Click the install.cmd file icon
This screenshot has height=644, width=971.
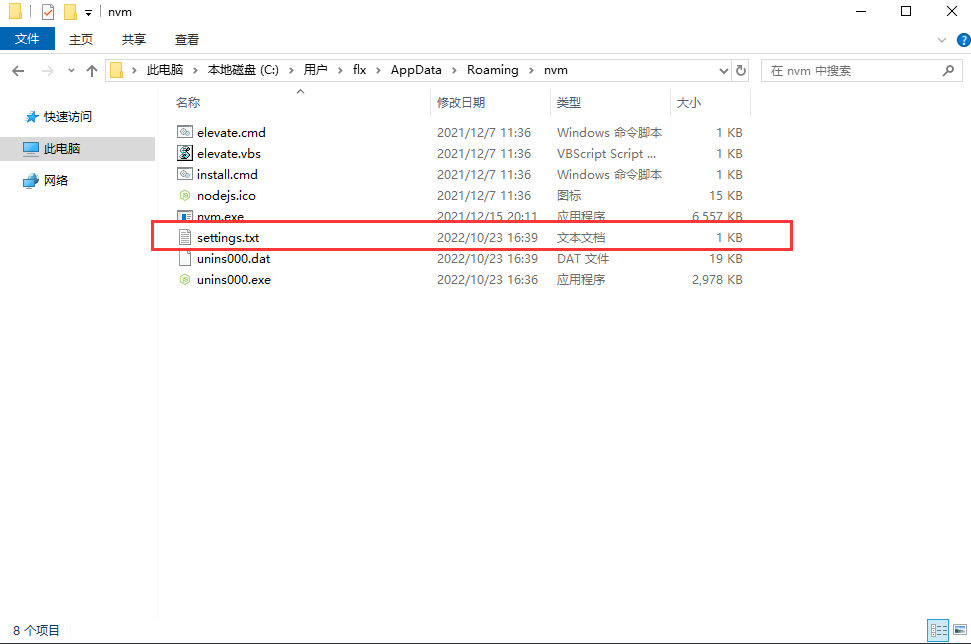coord(185,174)
